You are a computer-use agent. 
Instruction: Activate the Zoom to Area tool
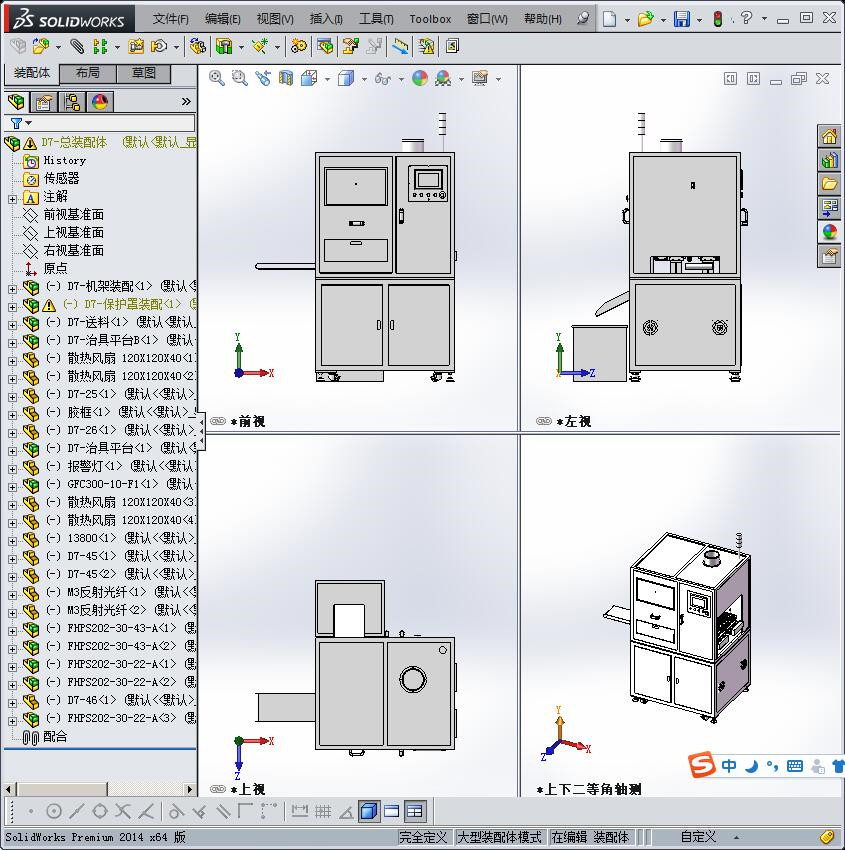coord(239,78)
